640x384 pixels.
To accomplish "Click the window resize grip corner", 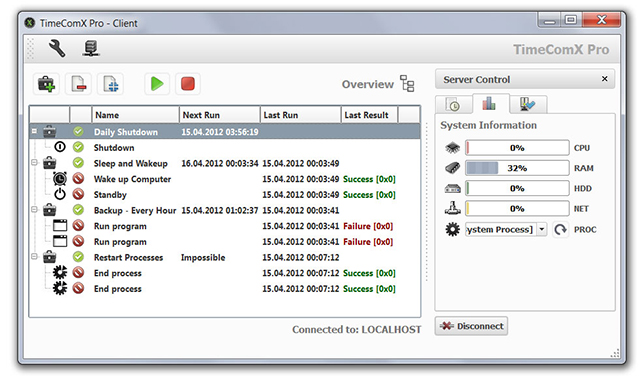I will click(x=615, y=353).
